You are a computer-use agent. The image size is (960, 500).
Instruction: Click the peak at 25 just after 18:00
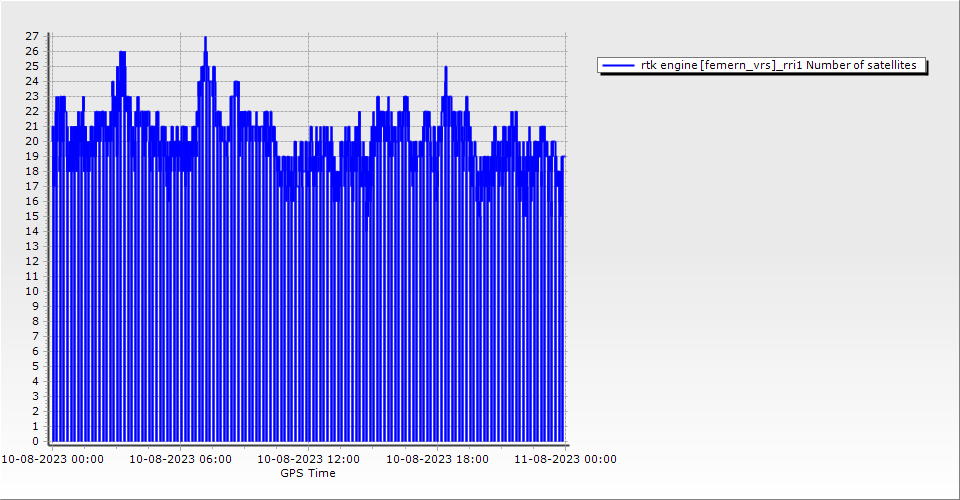pyautogui.click(x=445, y=67)
